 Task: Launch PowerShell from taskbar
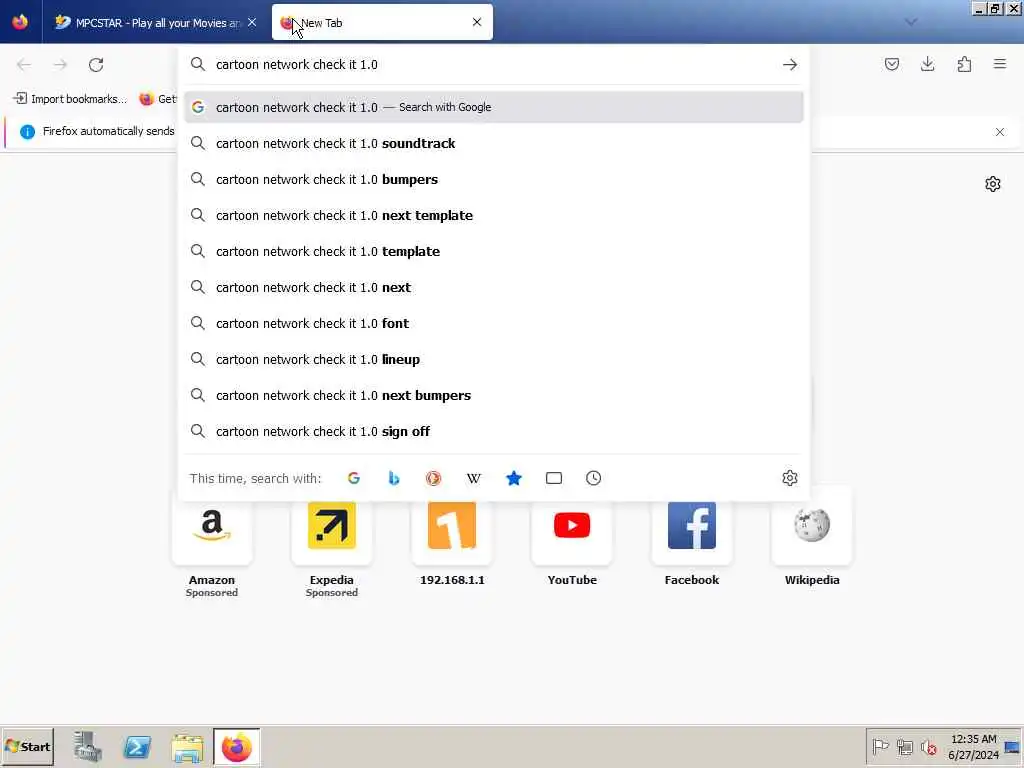pyautogui.click(x=137, y=747)
